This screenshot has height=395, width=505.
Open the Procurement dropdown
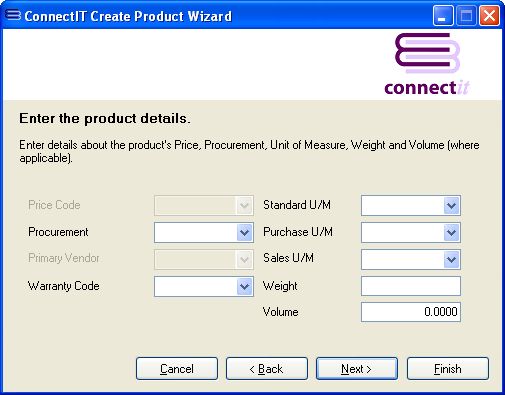coord(244,232)
